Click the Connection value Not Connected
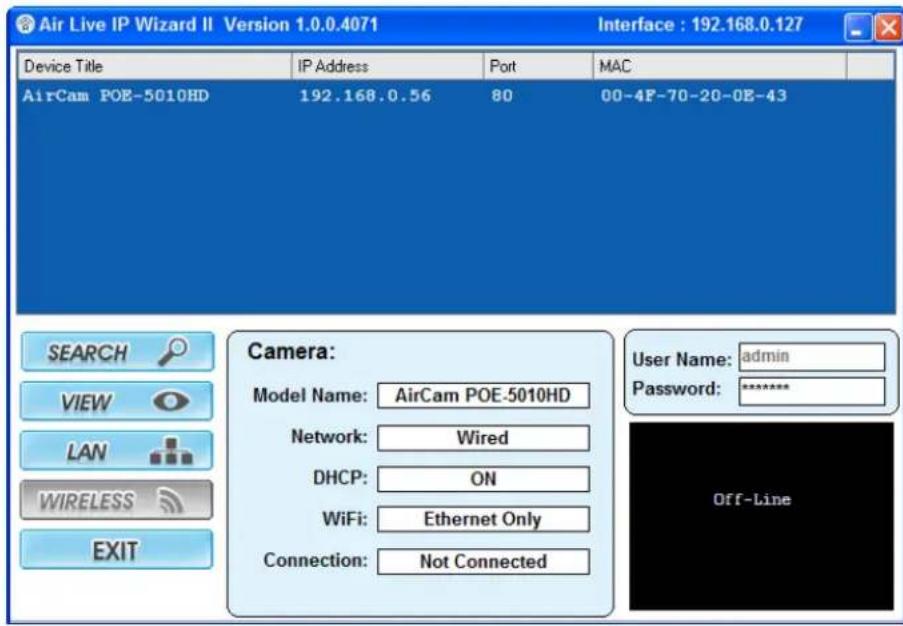This screenshot has height=626, width=903. click(x=483, y=561)
